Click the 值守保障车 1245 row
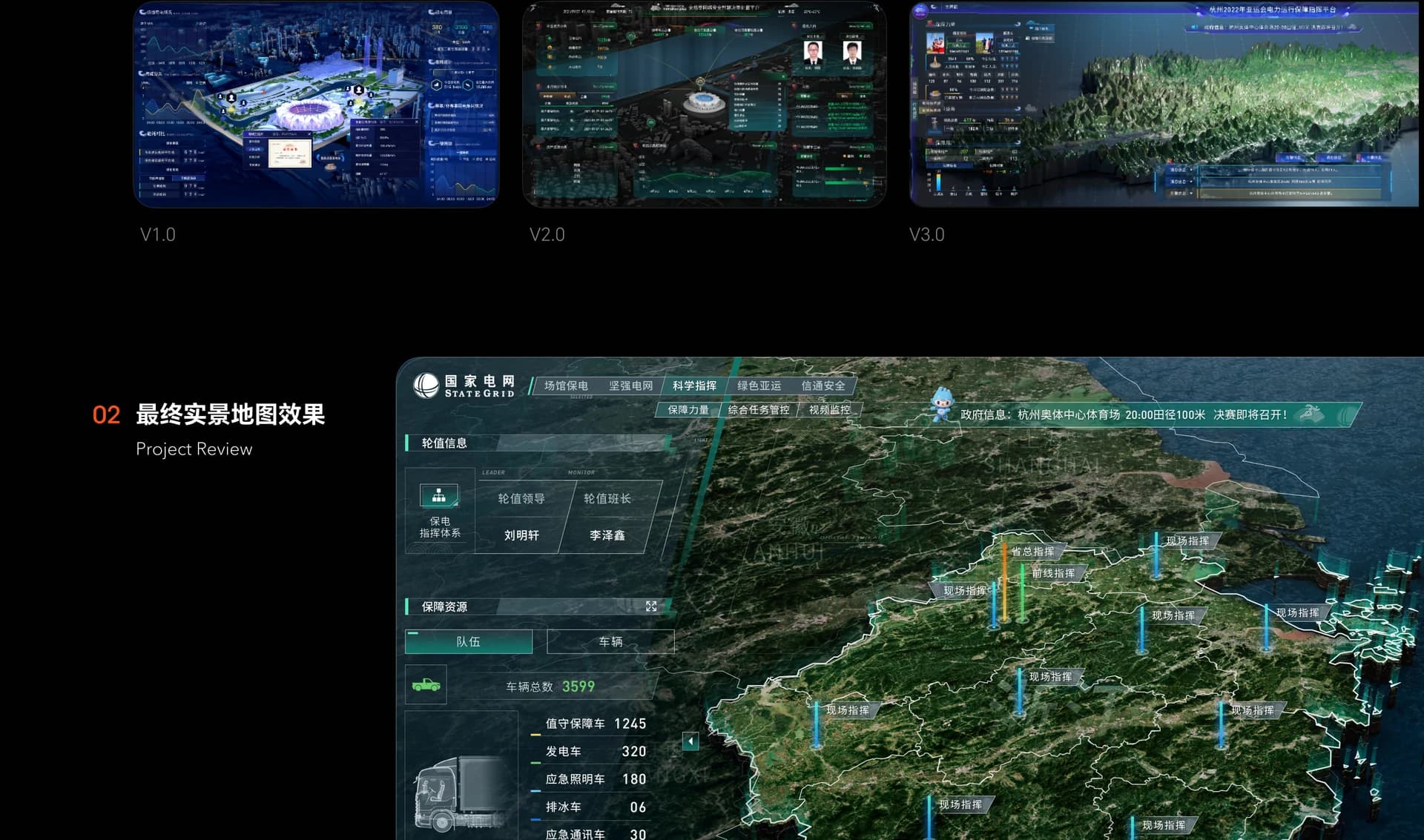This screenshot has height=840, width=1424. (x=590, y=724)
